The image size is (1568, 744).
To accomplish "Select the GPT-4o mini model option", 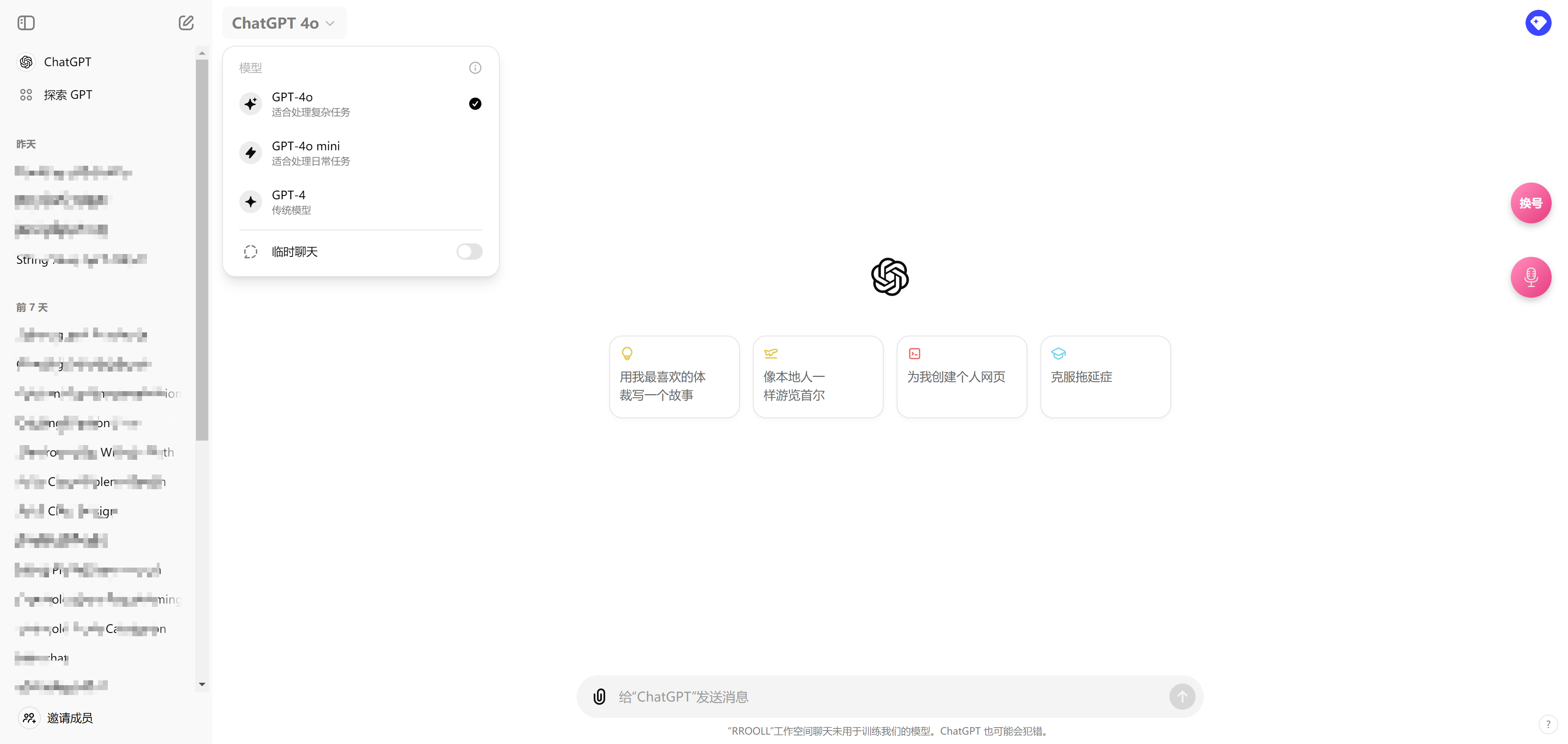I will (x=360, y=153).
